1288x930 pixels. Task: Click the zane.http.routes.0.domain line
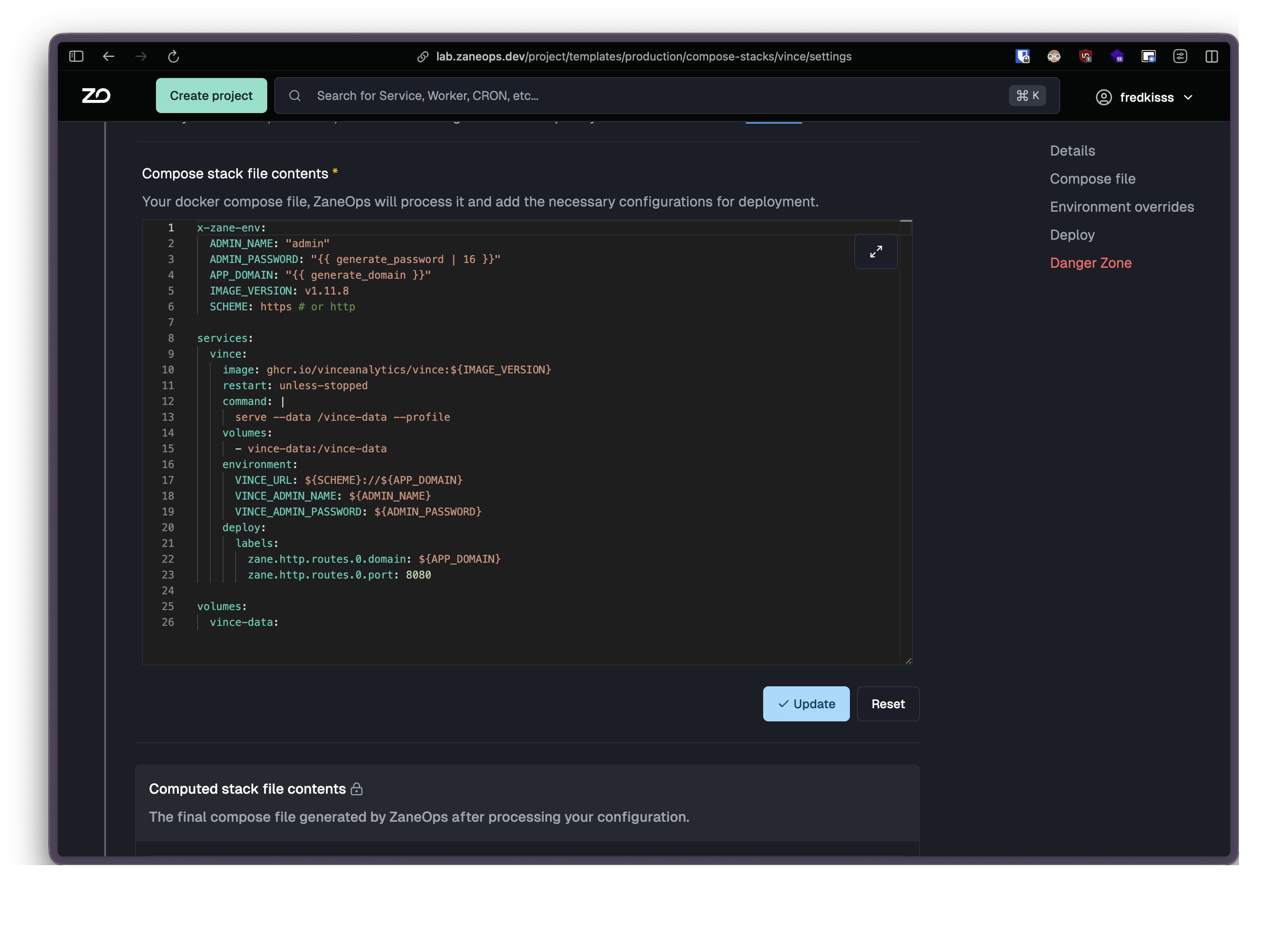[374, 559]
